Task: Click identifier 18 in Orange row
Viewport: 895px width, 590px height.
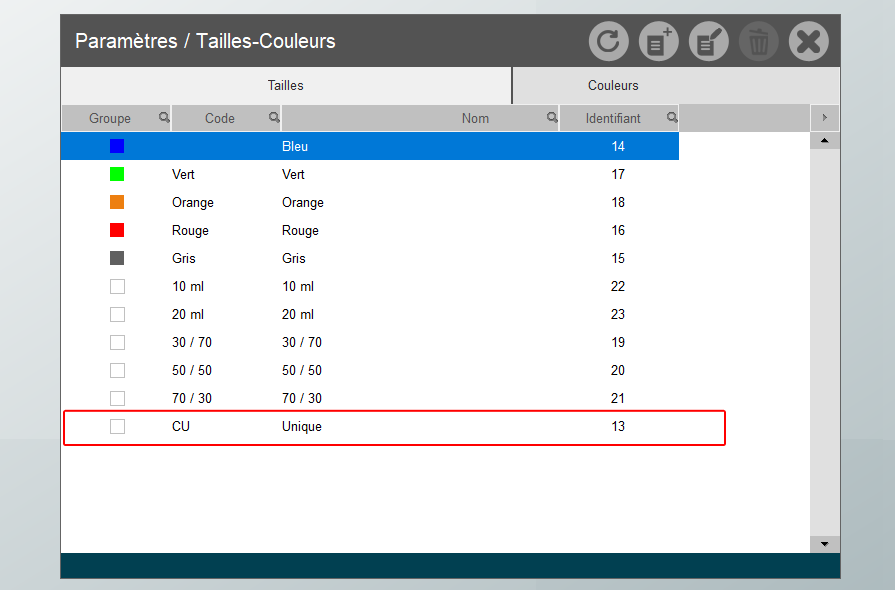Action: 618,202
